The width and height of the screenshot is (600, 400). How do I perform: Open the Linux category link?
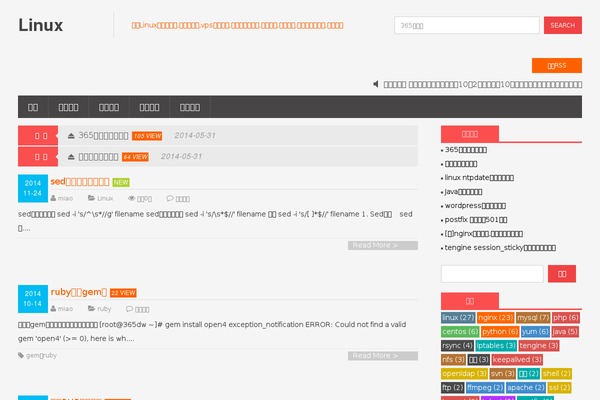(105, 198)
